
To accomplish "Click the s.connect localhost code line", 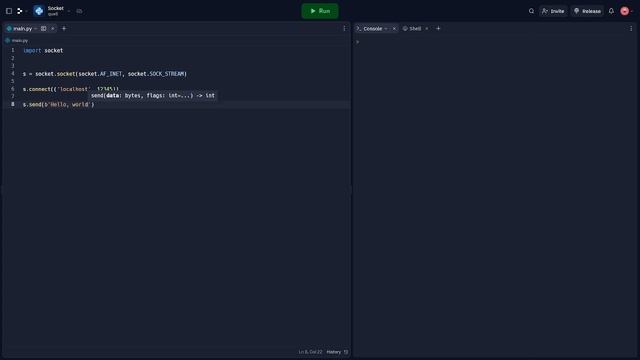I will coord(71,89).
